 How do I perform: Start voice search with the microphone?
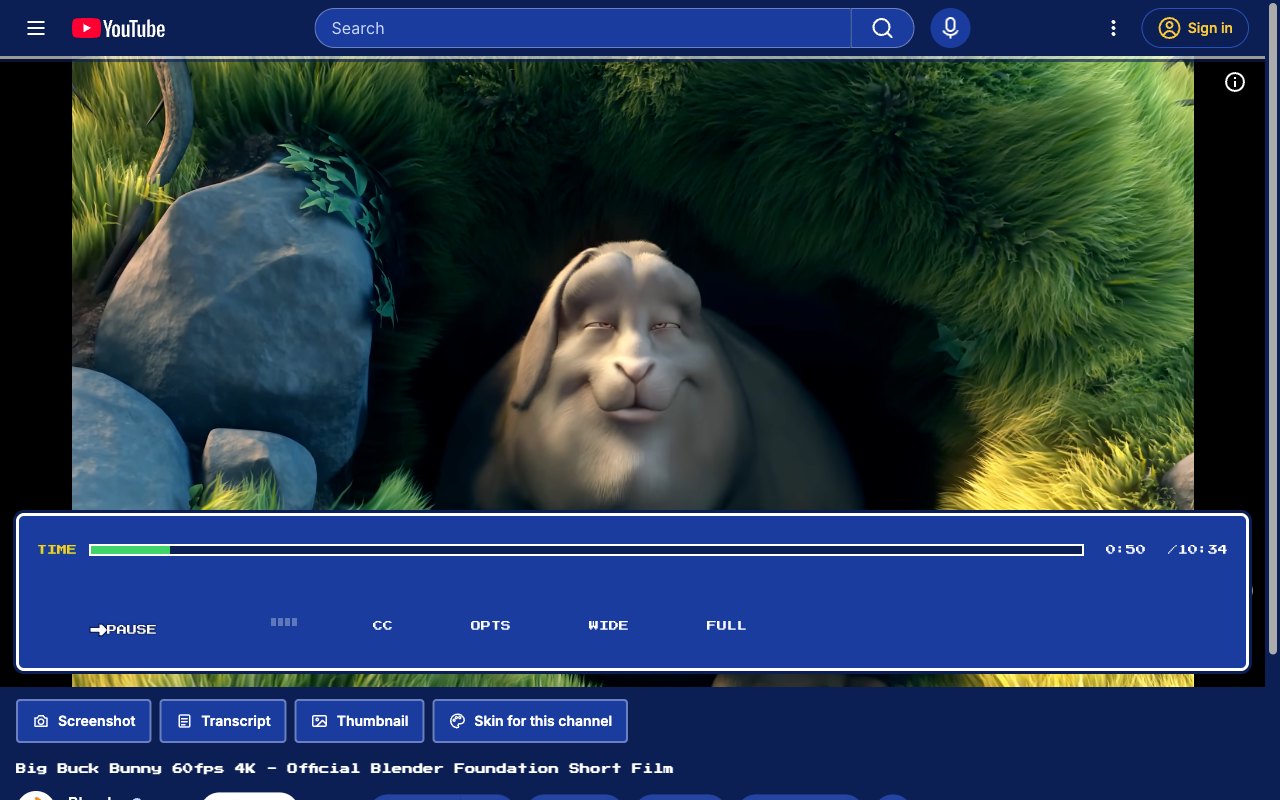coord(950,28)
